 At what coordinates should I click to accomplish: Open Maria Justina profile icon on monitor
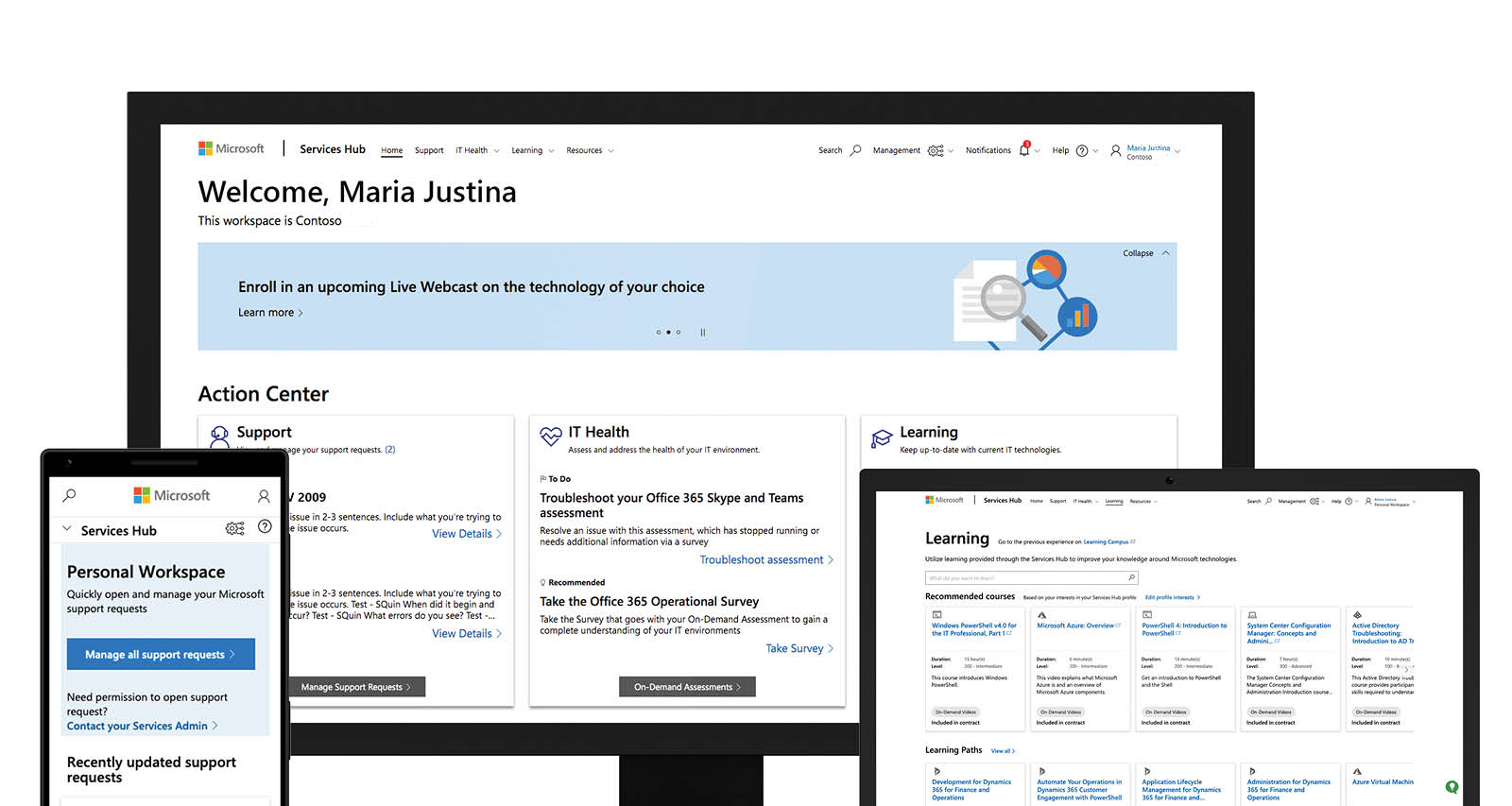pyautogui.click(x=1116, y=150)
